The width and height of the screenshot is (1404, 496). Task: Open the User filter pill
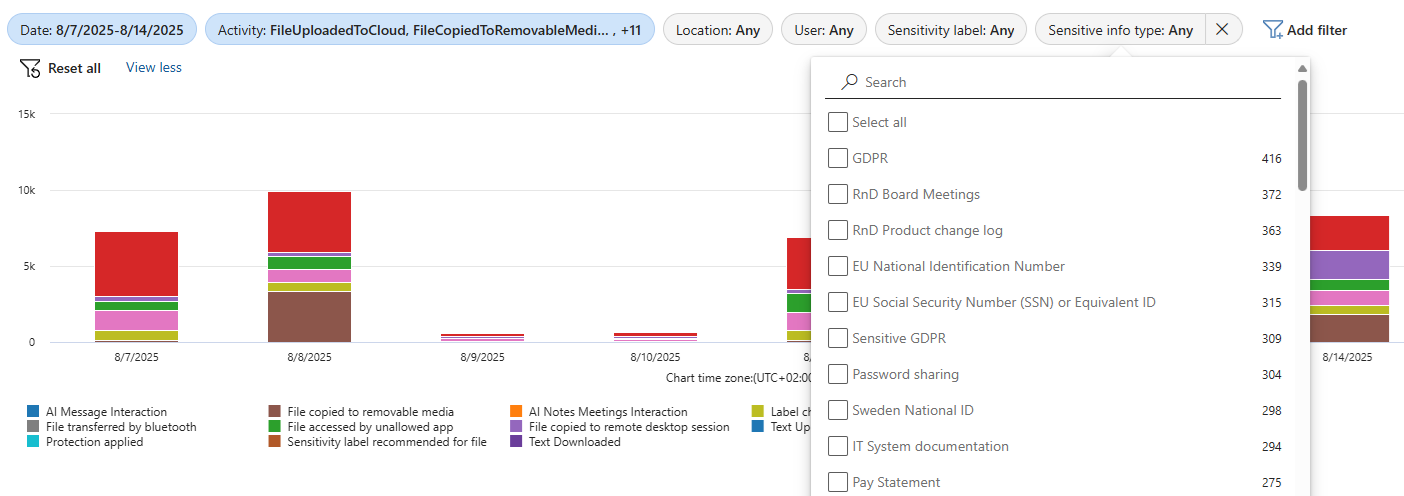tap(824, 30)
